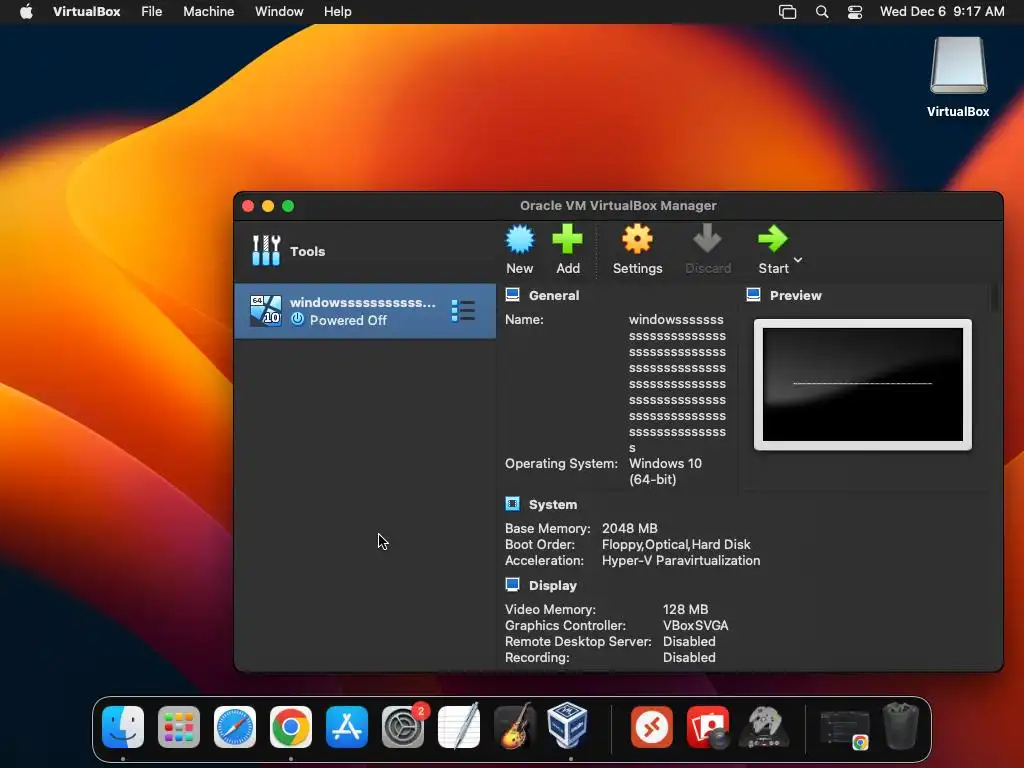
Task: Open the game controller emulator Dock icon
Action: click(x=764, y=727)
